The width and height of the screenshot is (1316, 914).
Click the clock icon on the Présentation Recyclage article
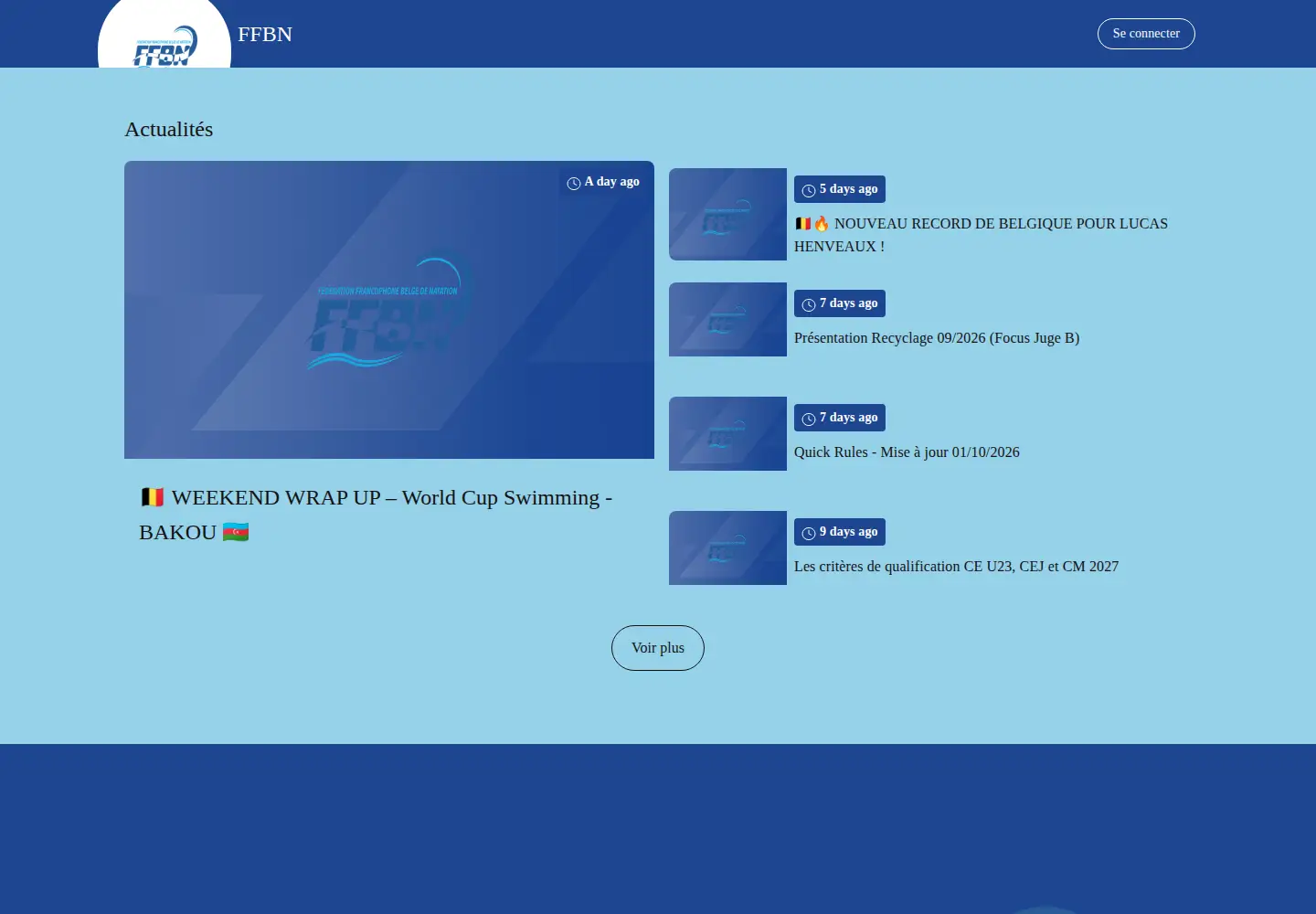(809, 304)
